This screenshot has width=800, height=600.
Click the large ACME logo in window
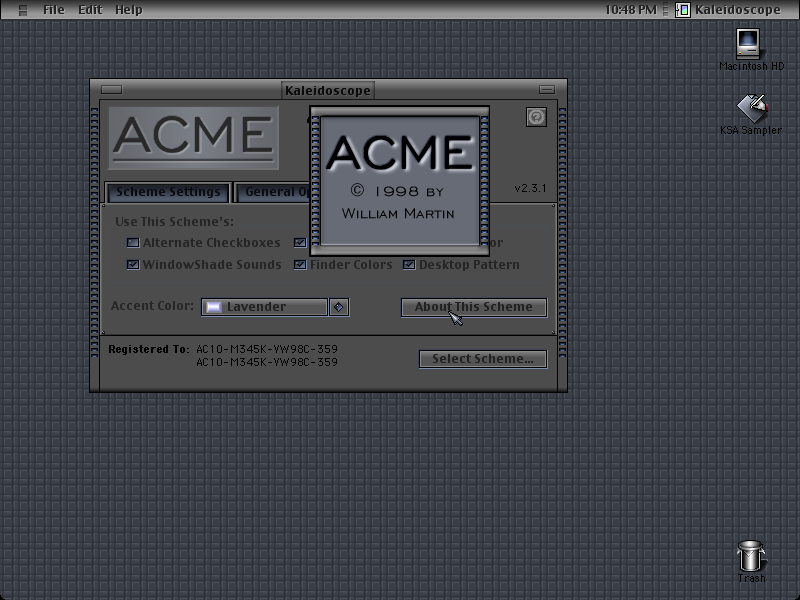193,137
